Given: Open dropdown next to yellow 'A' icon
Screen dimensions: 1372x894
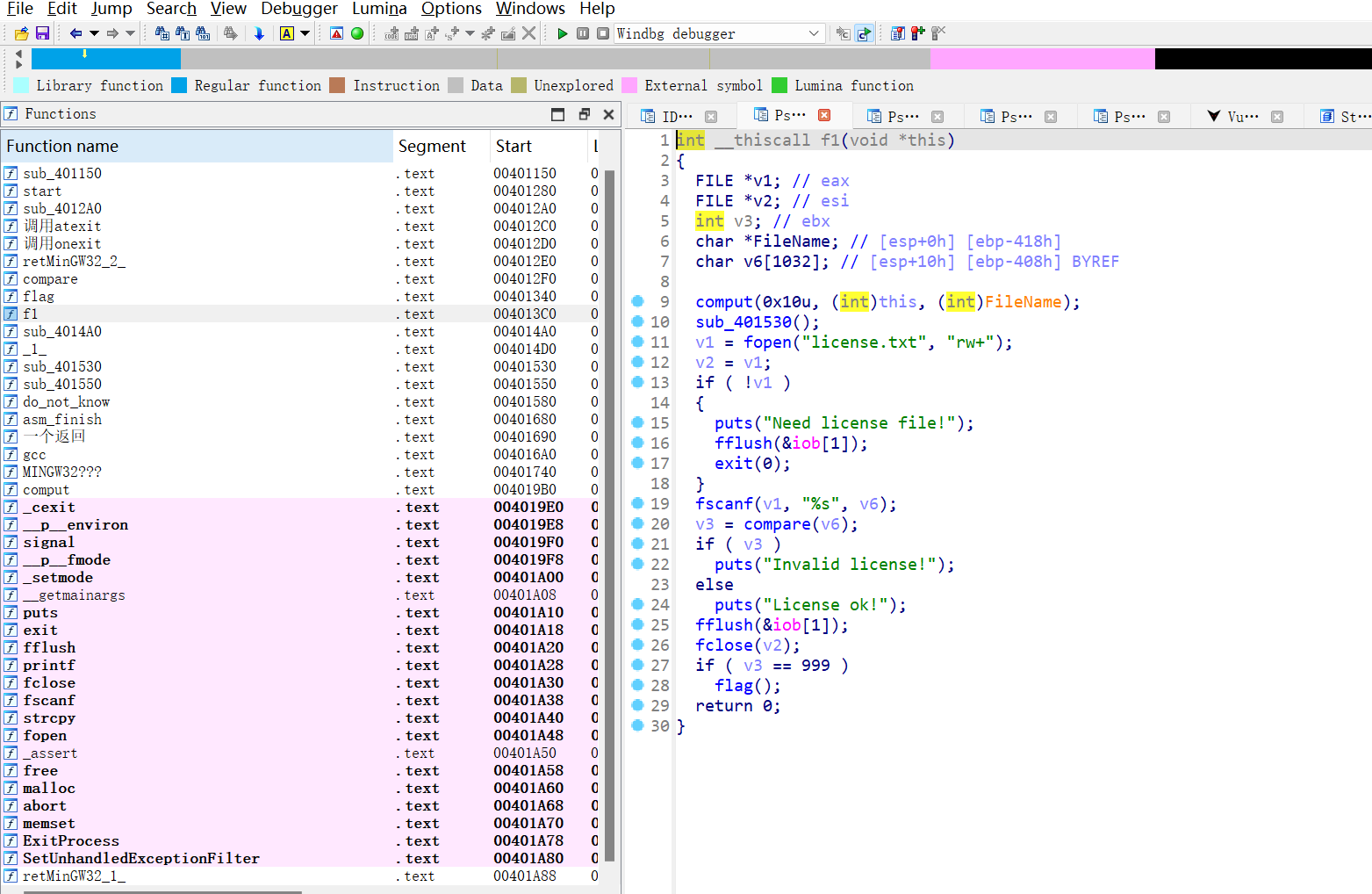Looking at the screenshot, I should 305,33.
